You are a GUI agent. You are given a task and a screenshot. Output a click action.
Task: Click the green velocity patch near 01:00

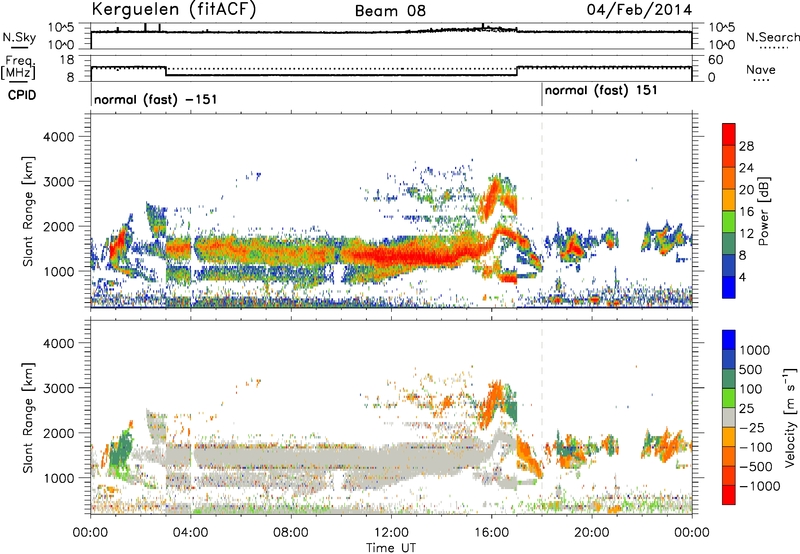pyautogui.click(x=120, y=451)
